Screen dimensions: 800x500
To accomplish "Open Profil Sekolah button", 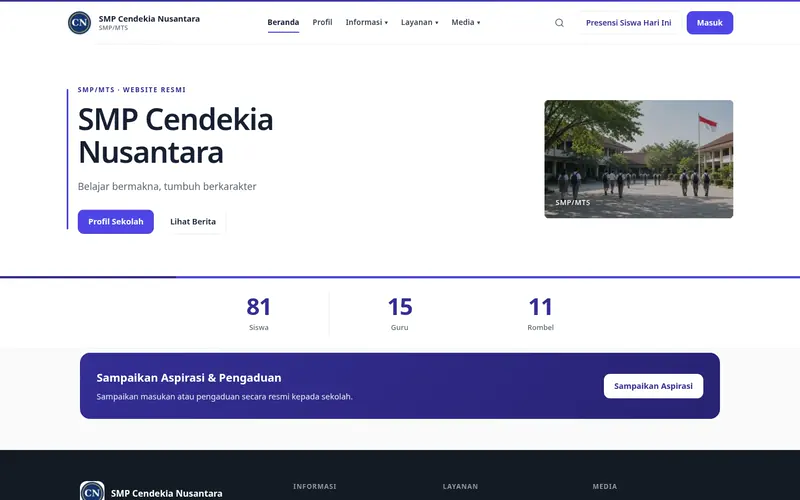I will 116,221.
